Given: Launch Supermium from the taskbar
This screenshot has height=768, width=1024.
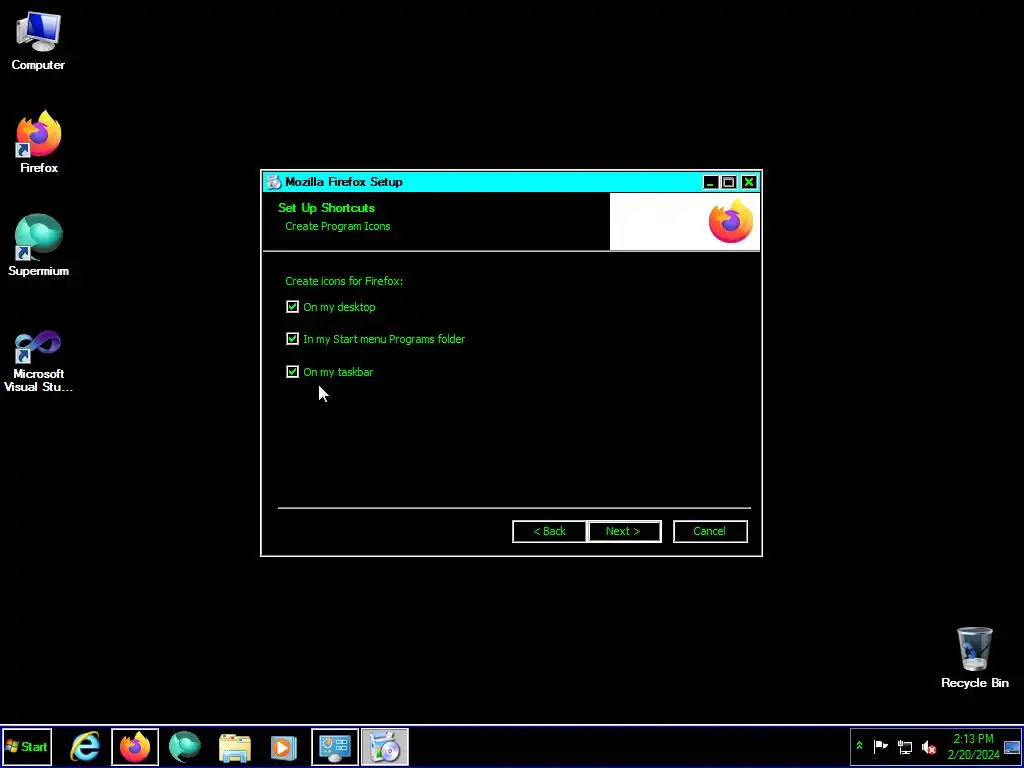Looking at the screenshot, I should click(x=185, y=746).
